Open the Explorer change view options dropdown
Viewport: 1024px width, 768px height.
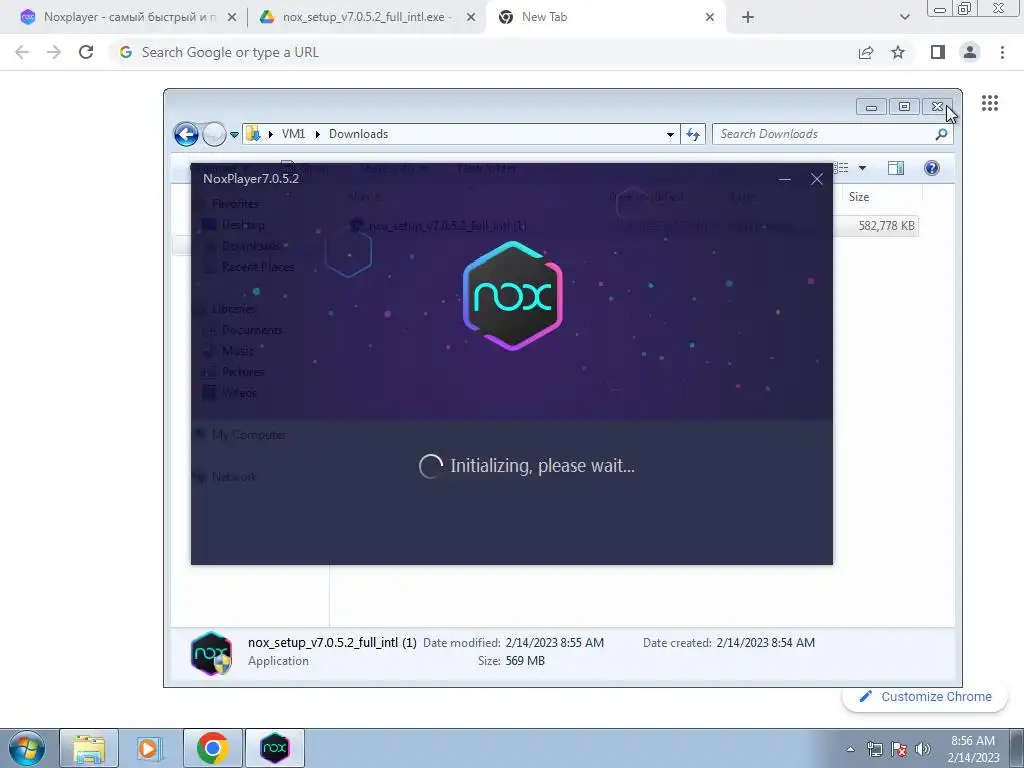pyautogui.click(x=862, y=168)
